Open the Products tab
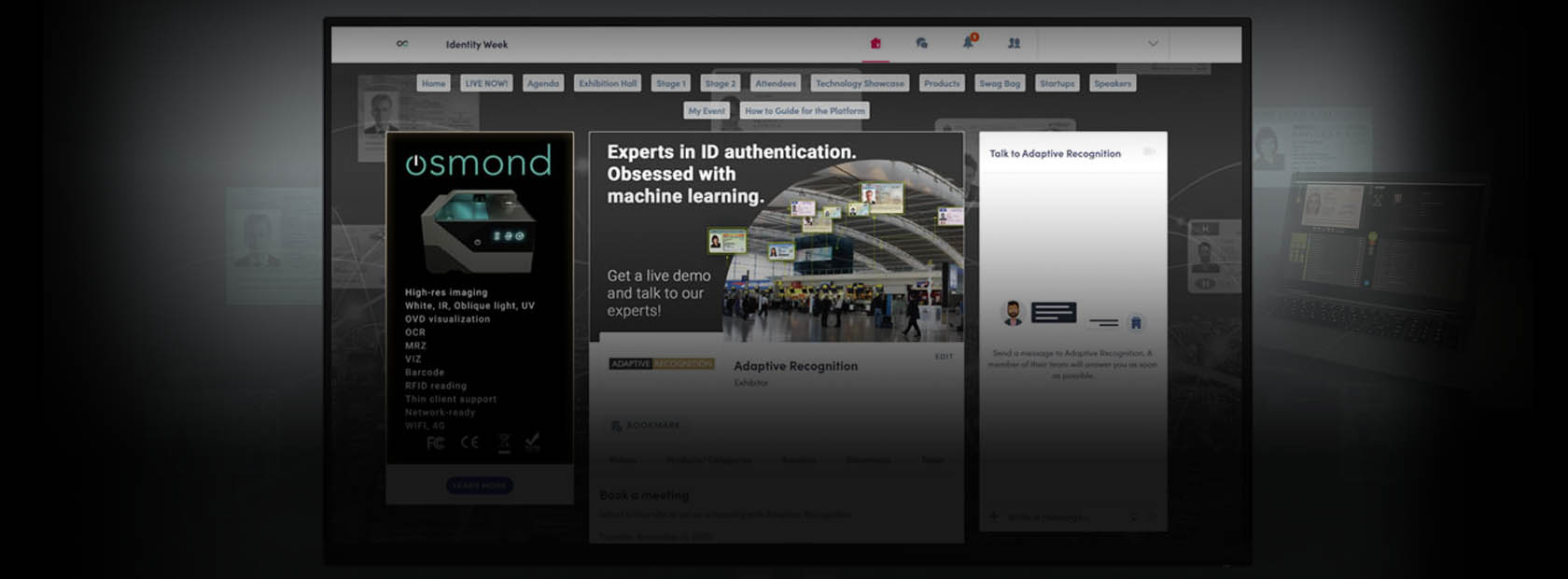The image size is (1568, 579). [x=942, y=83]
